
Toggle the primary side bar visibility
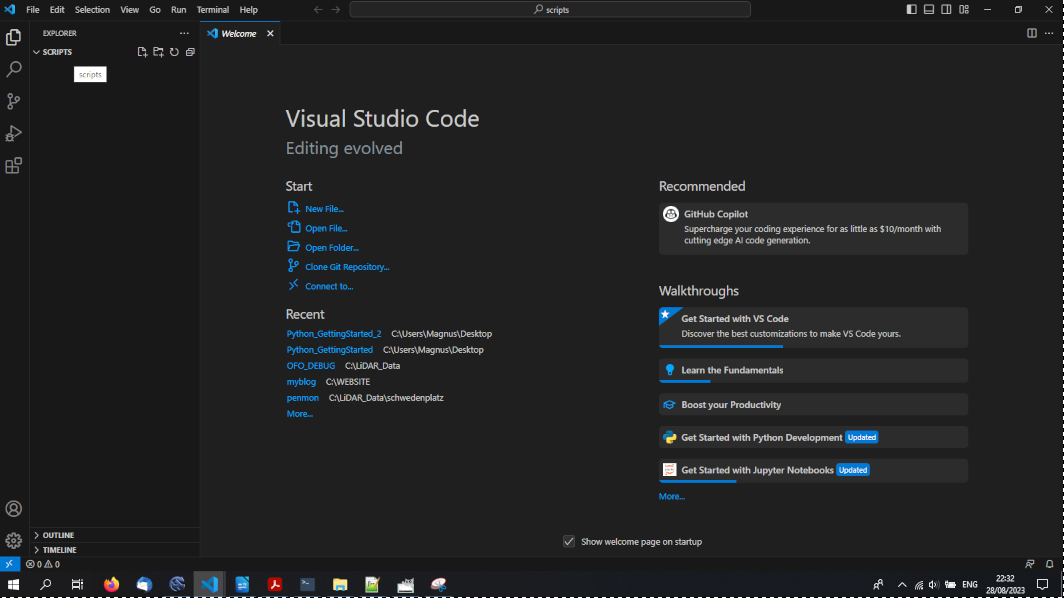pyautogui.click(x=911, y=10)
